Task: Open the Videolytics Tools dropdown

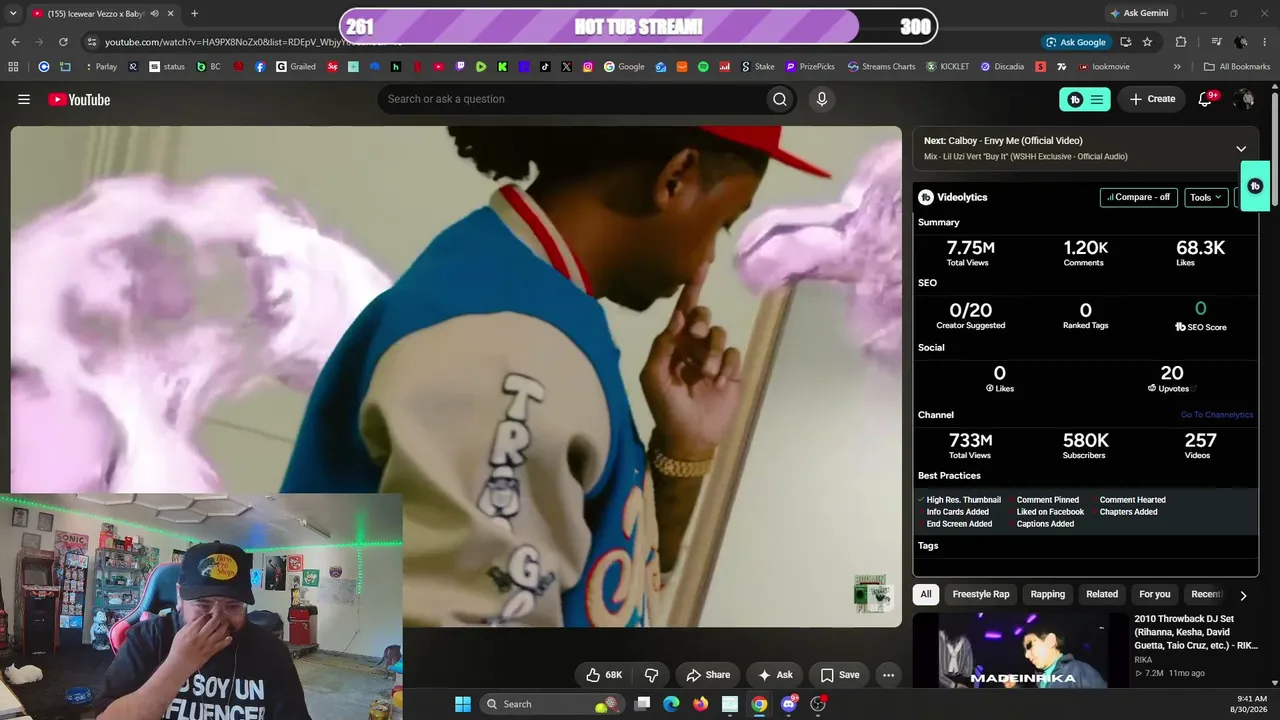Action: [1206, 197]
